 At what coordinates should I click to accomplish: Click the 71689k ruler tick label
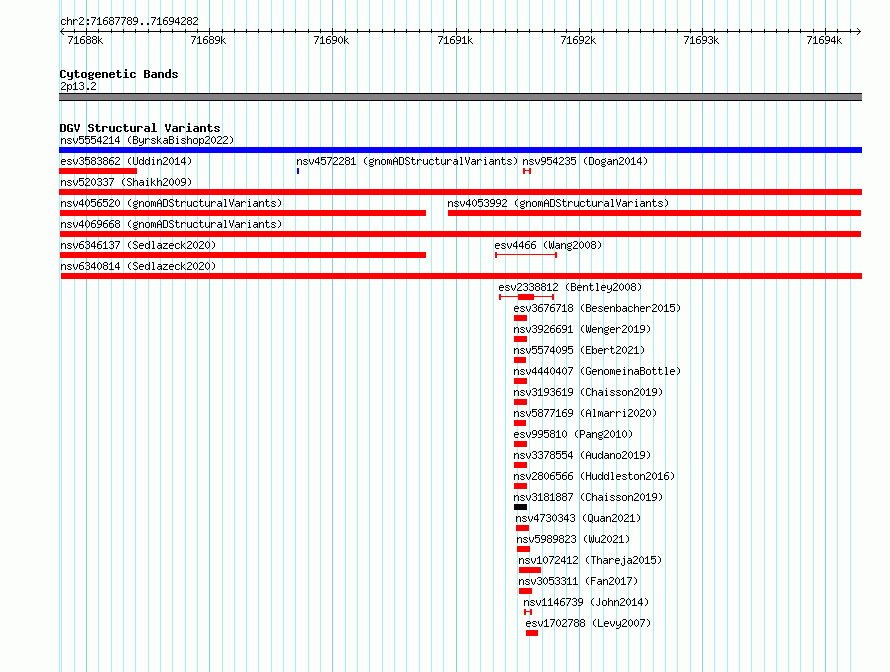208,40
